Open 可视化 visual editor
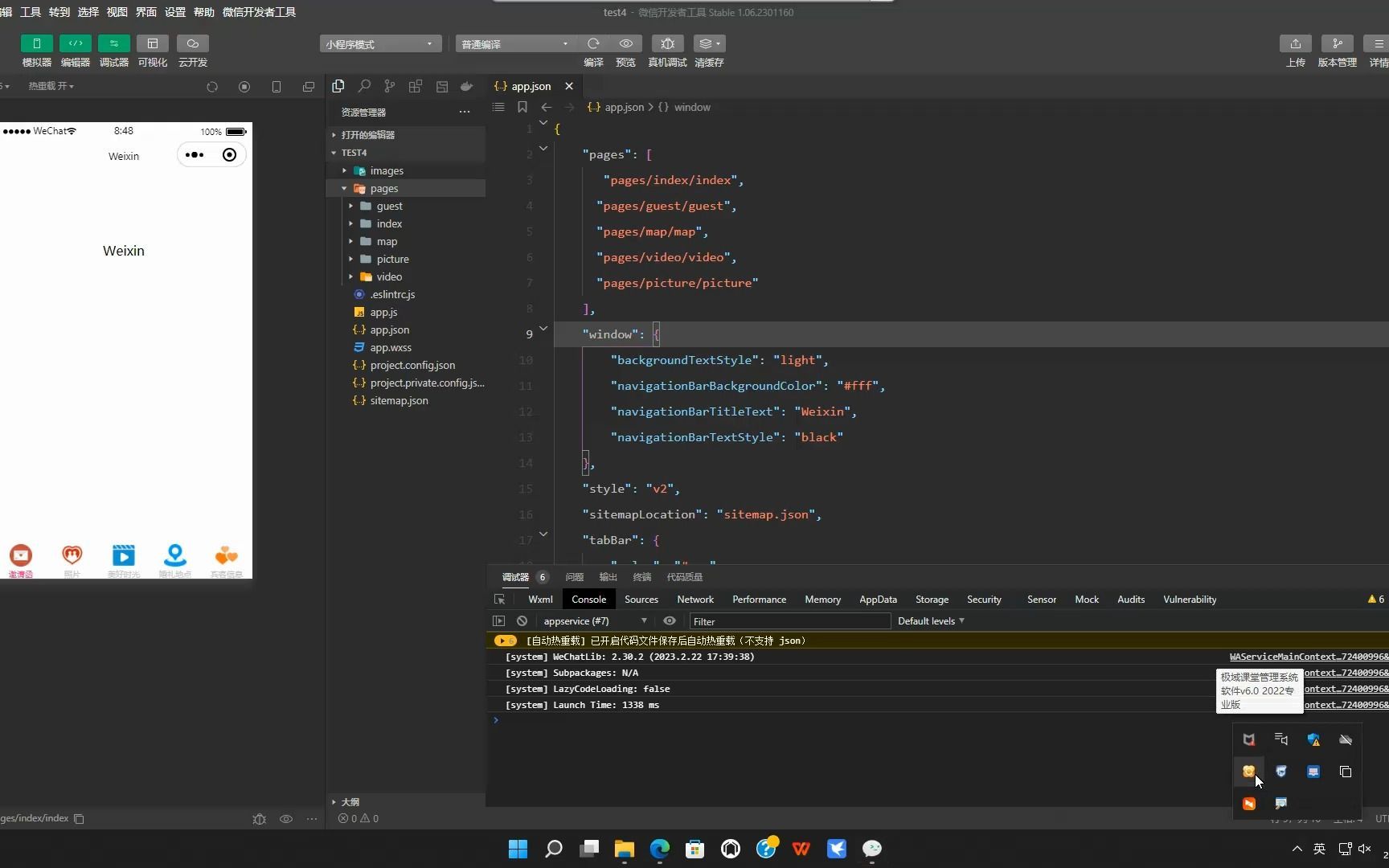Viewport: 1389px width, 868px height. (152, 43)
